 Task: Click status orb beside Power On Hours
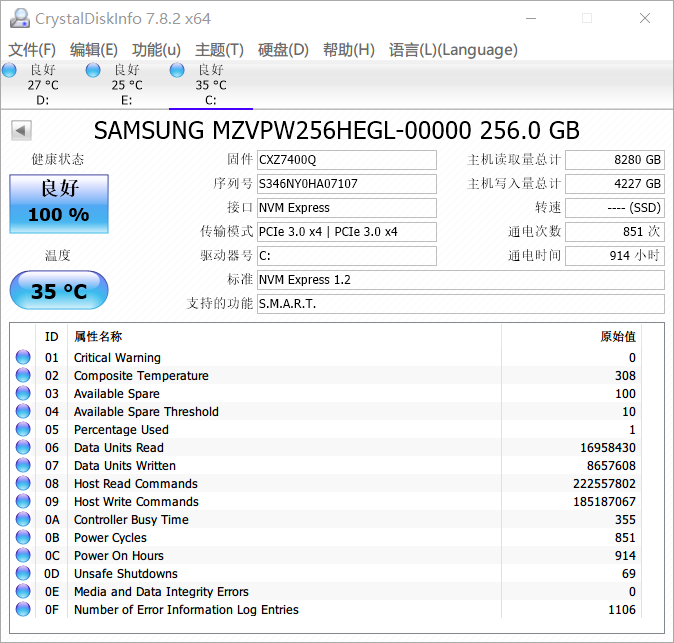click(23, 556)
